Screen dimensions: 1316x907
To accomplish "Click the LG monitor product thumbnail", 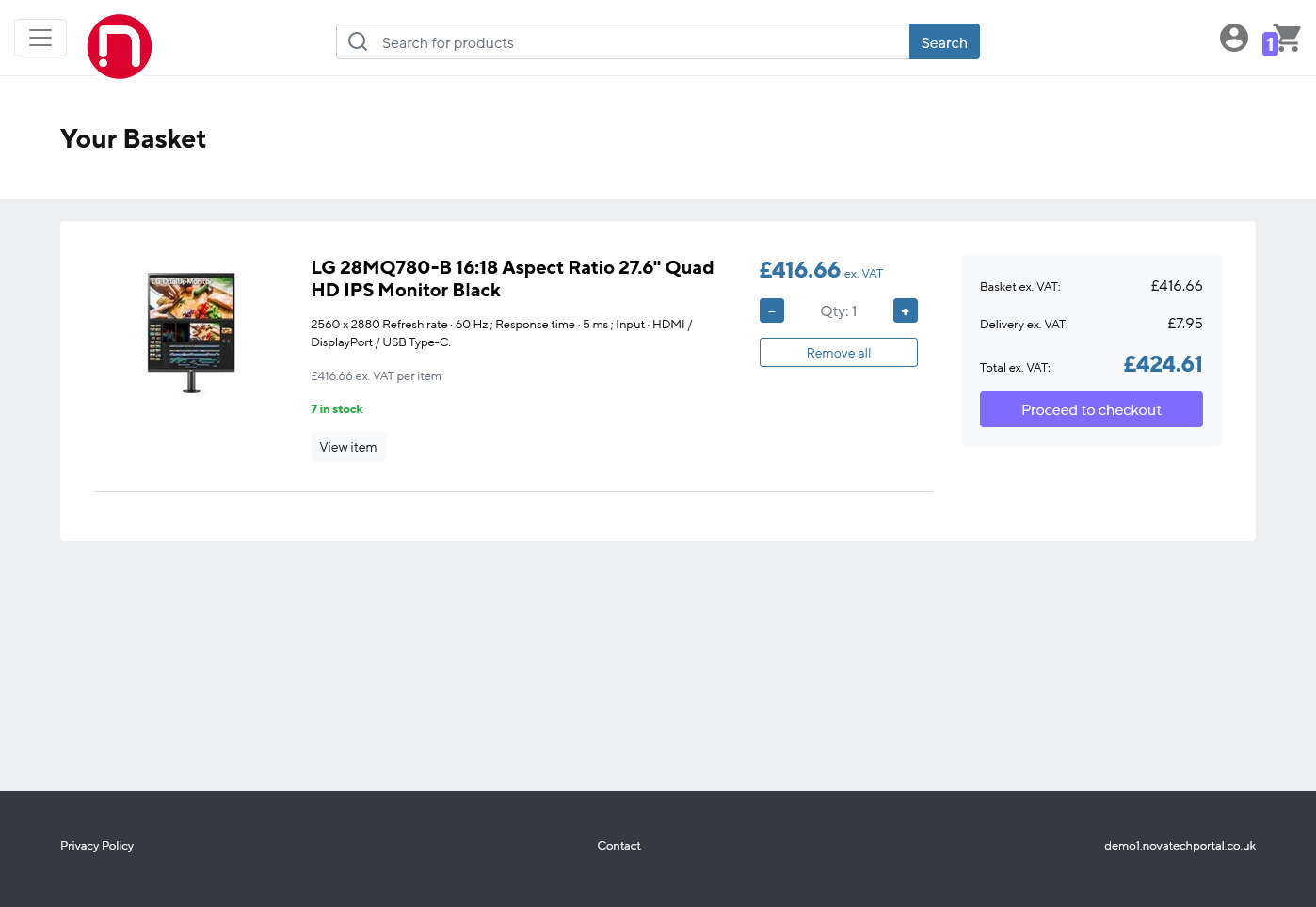I will click(x=191, y=332).
